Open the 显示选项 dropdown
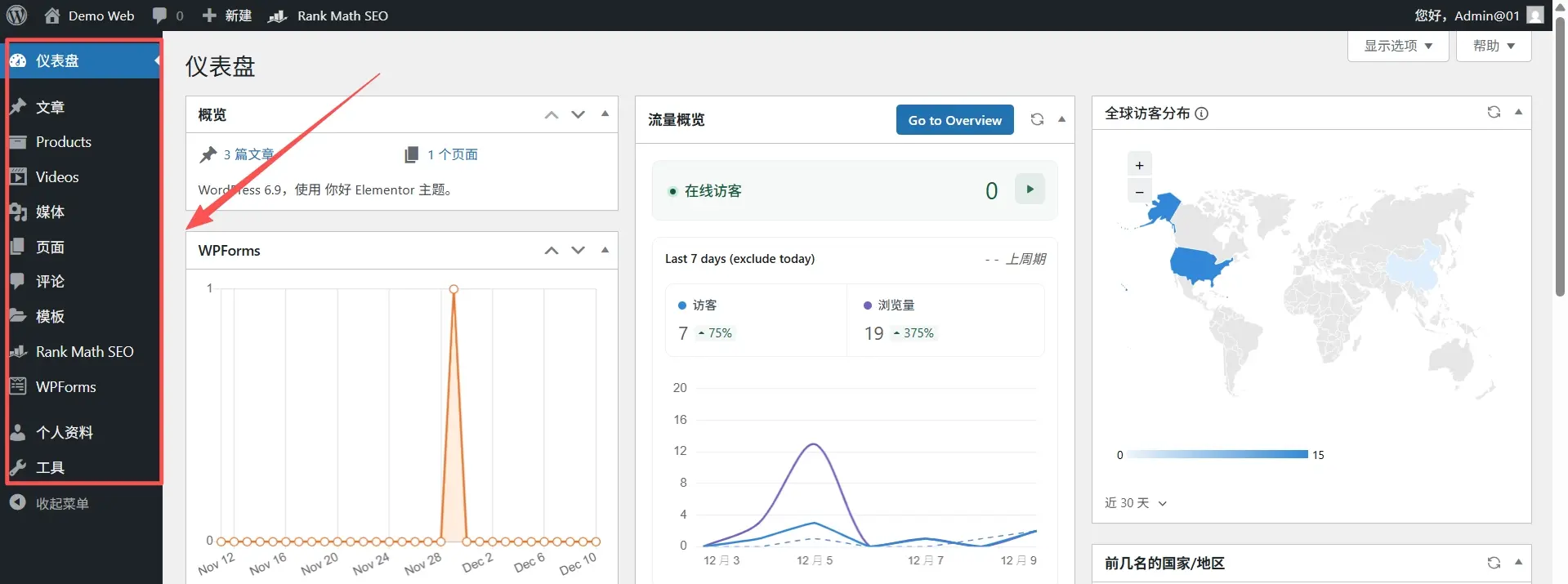Viewport: 1568px width, 584px height. [1398, 46]
